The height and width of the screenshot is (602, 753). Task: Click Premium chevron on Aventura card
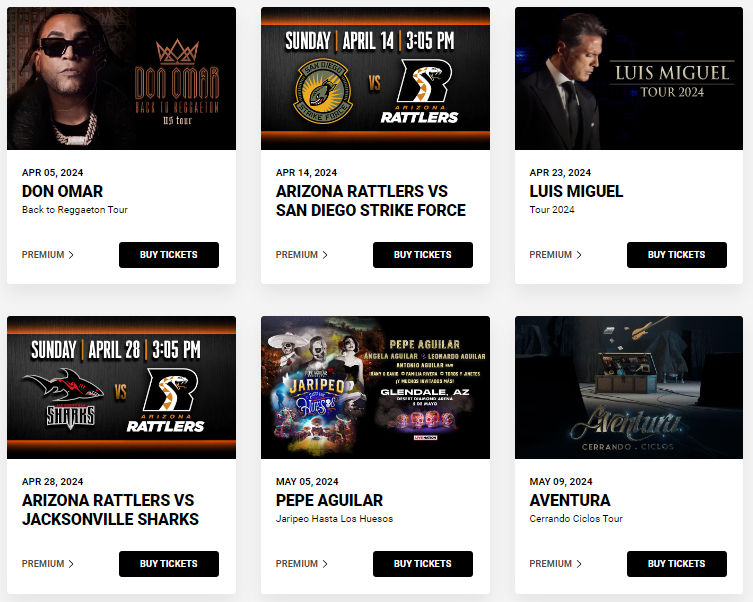579,564
